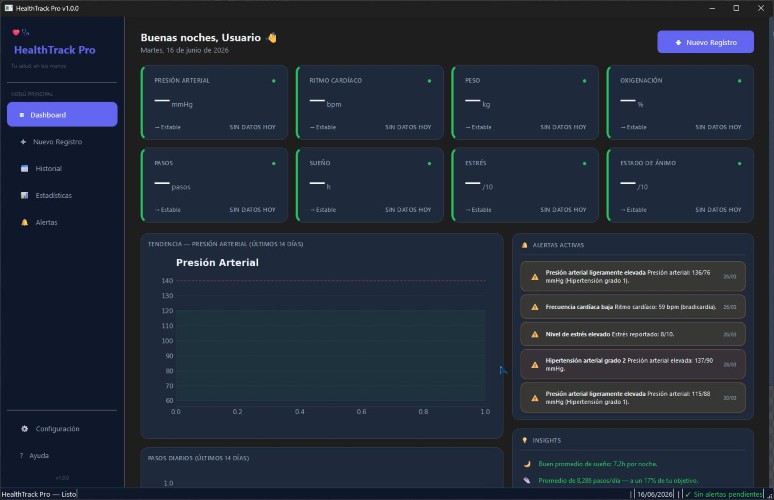Viewport: 774px width, 500px height.
Task: Open the 136/76 mmHg blood pressure alert
Action: (633, 276)
